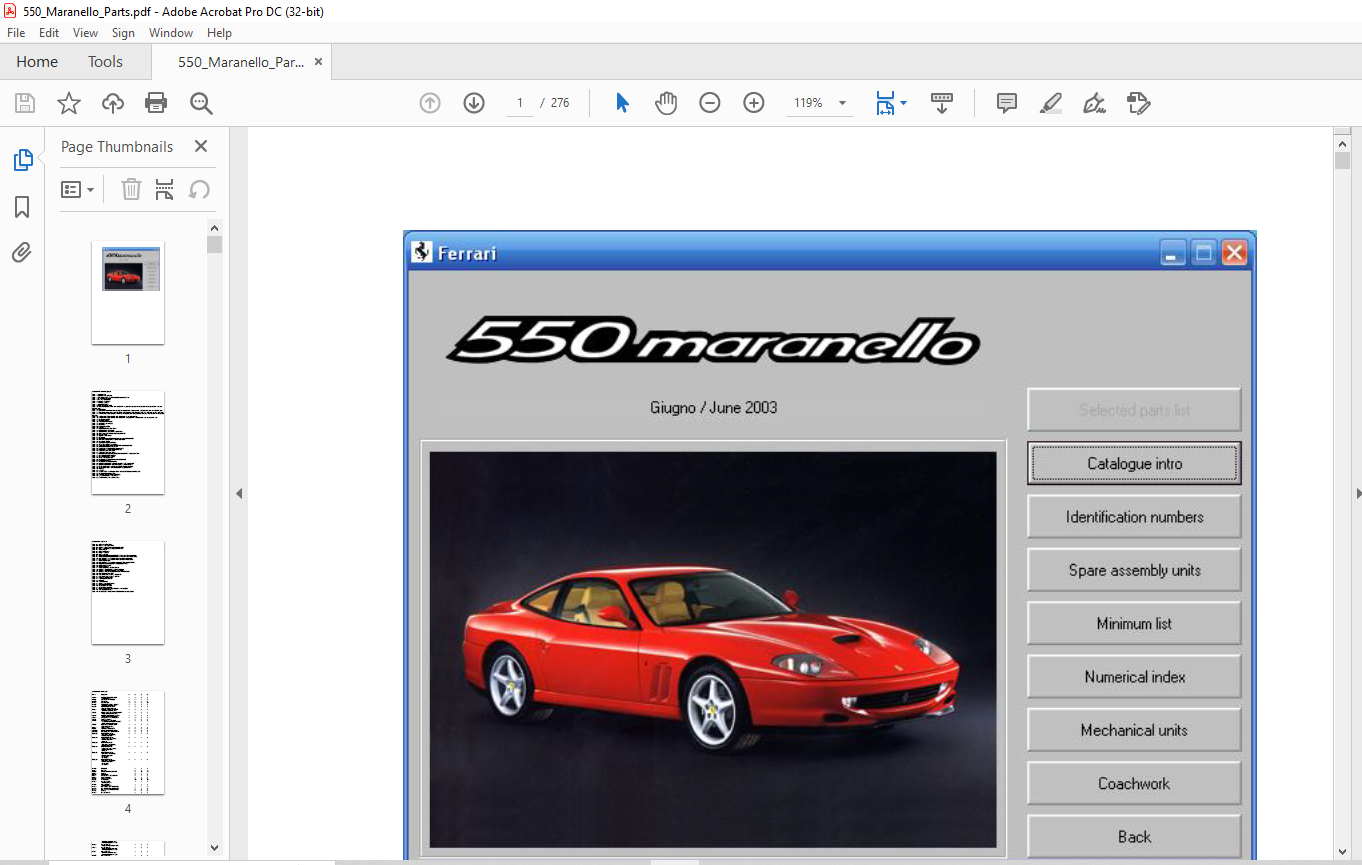The height and width of the screenshot is (865, 1362).
Task: Open the Edit menu
Action: click(49, 33)
